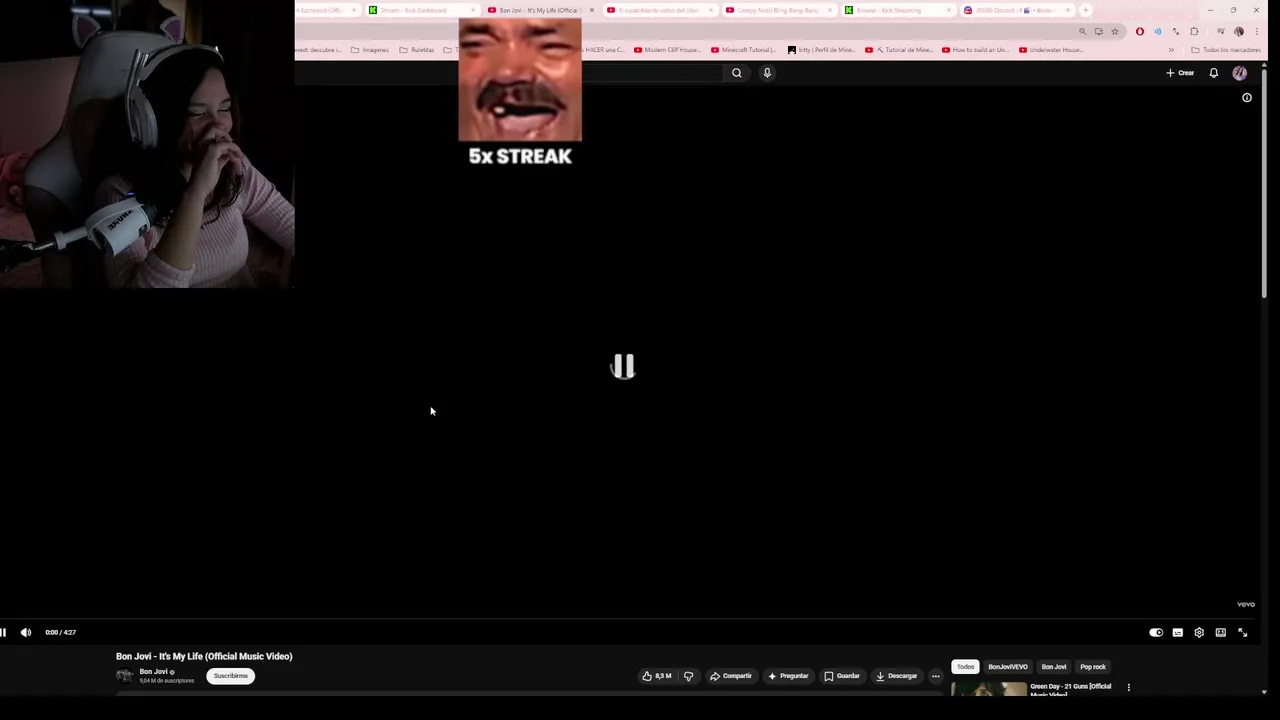Select the Todos filter chip
Viewport: 1280px width, 720px height.
point(965,667)
